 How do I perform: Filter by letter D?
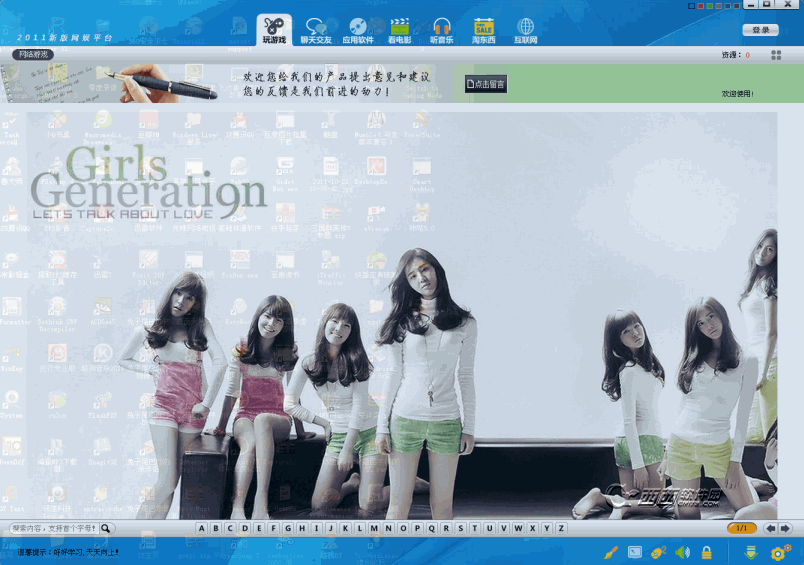[245, 528]
